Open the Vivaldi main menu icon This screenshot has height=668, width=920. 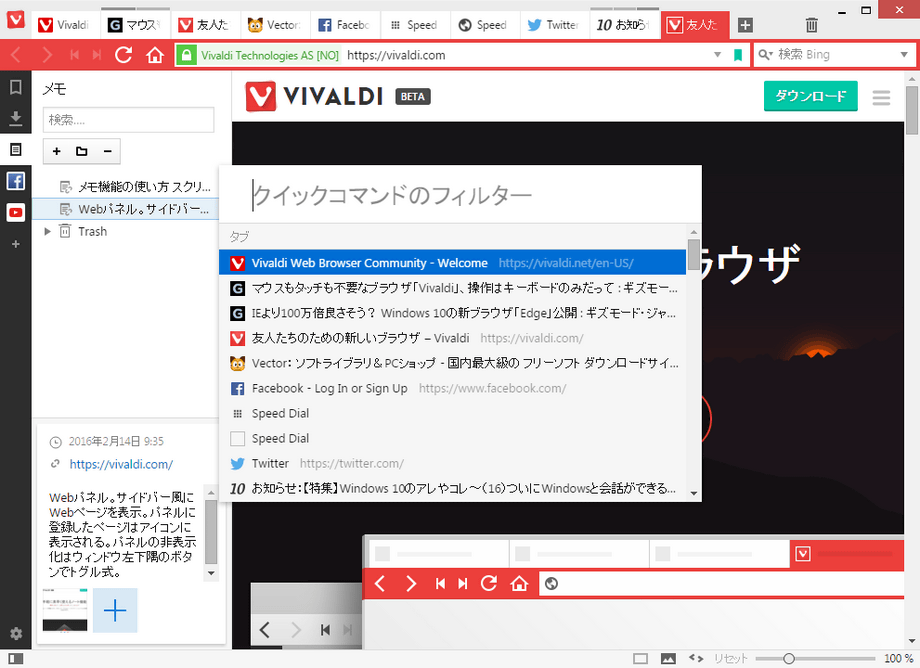[x=16, y=19]
